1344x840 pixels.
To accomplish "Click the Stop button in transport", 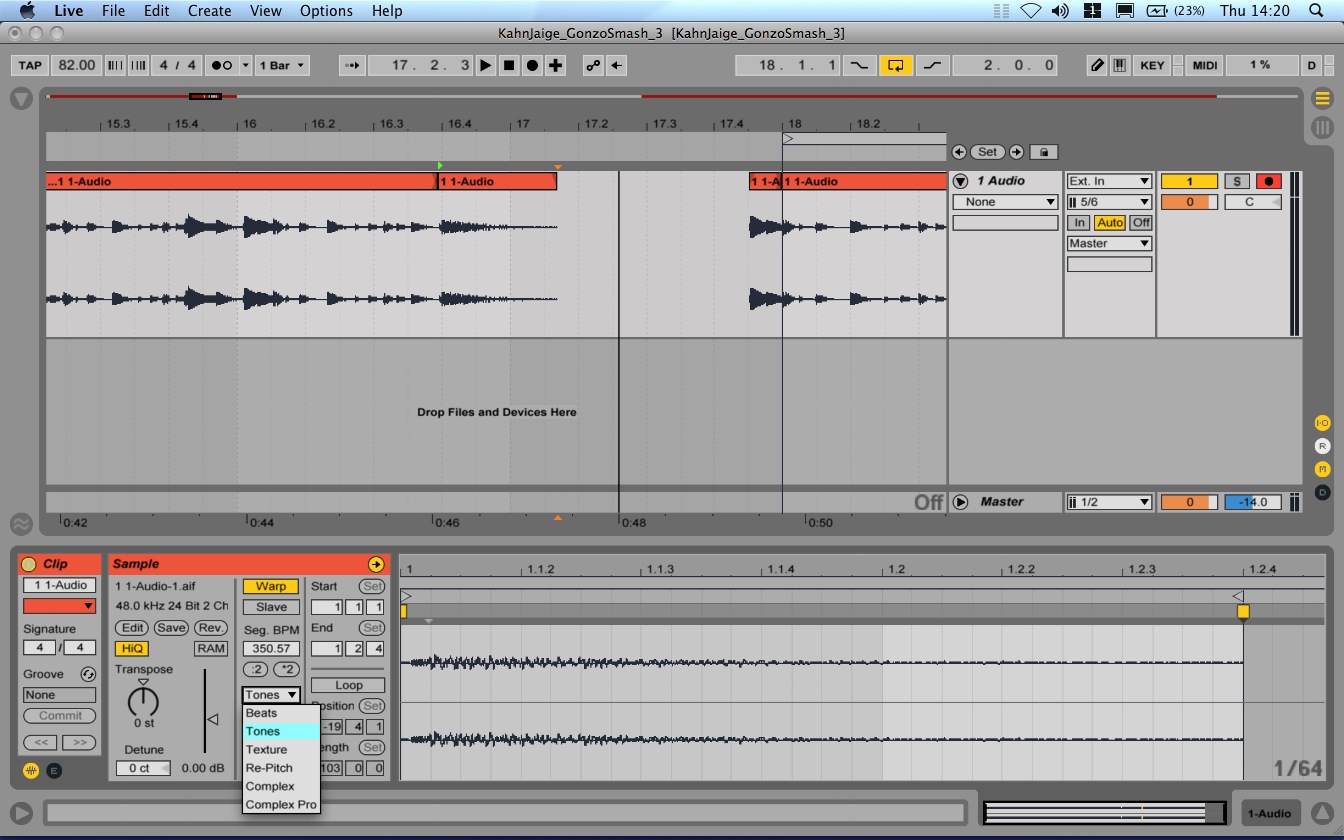I will [x=509, y=65].
